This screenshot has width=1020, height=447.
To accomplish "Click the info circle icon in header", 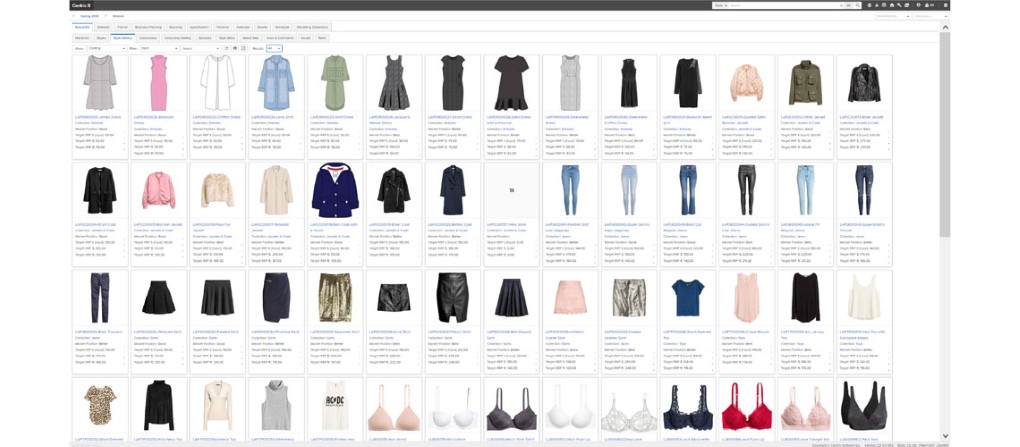I will click(919, 5).
